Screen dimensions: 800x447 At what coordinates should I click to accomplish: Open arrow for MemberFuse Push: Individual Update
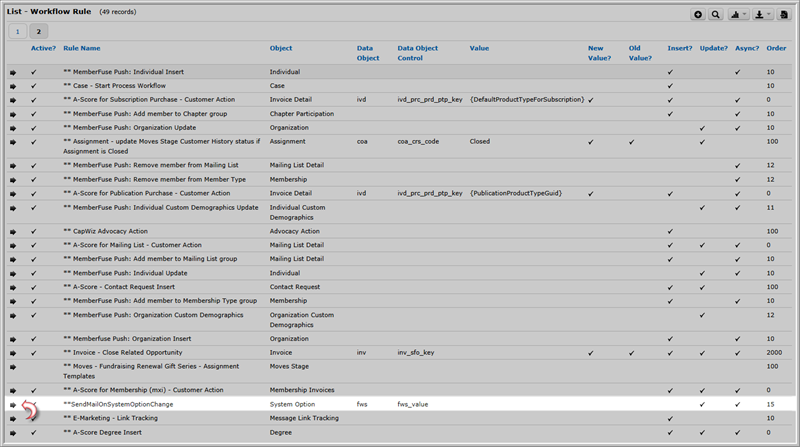[13, 274]
